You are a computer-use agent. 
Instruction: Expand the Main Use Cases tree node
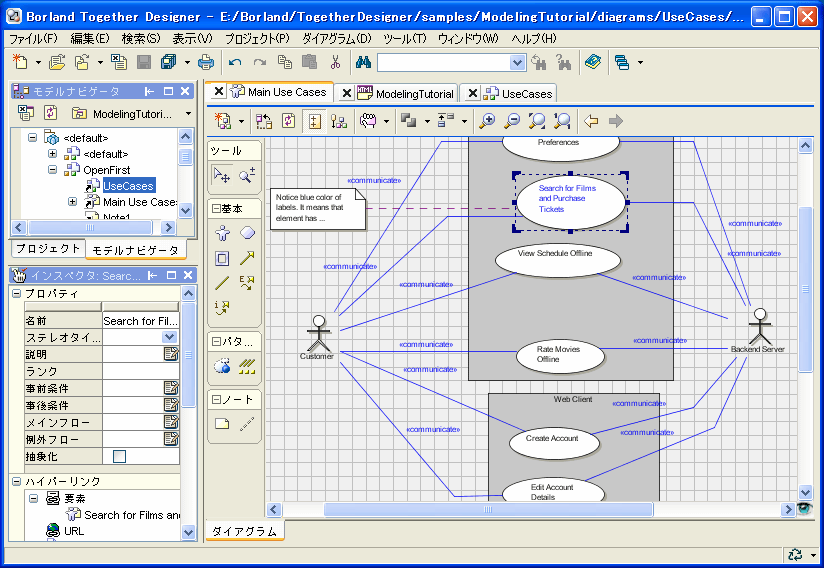tap(73, 202)
